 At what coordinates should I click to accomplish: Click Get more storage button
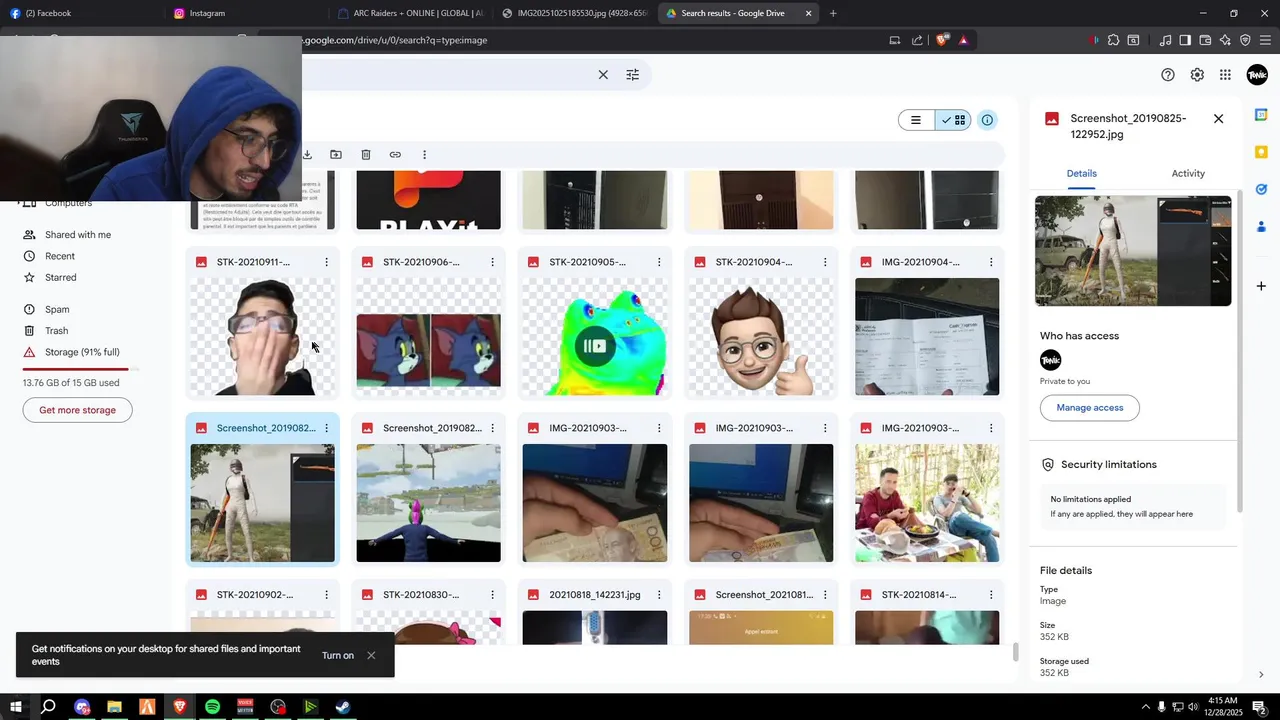point(77,410)
